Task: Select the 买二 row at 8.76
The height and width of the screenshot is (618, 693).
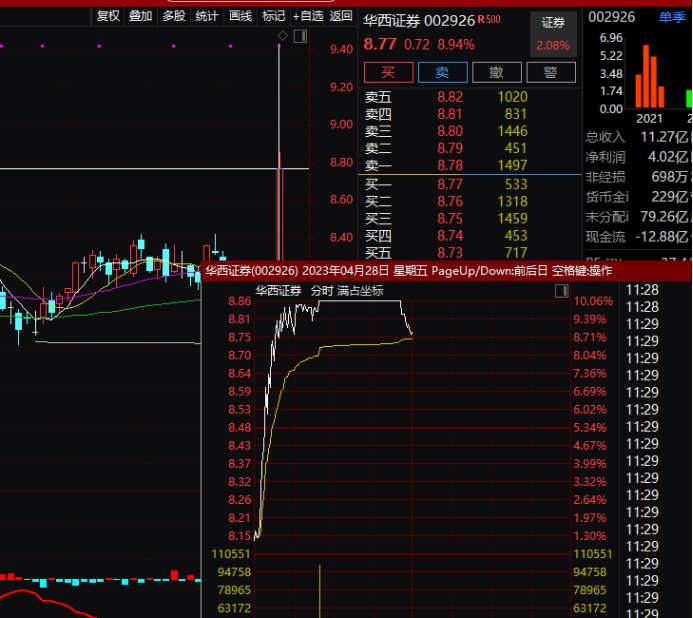Action: (x=446, y=201)
